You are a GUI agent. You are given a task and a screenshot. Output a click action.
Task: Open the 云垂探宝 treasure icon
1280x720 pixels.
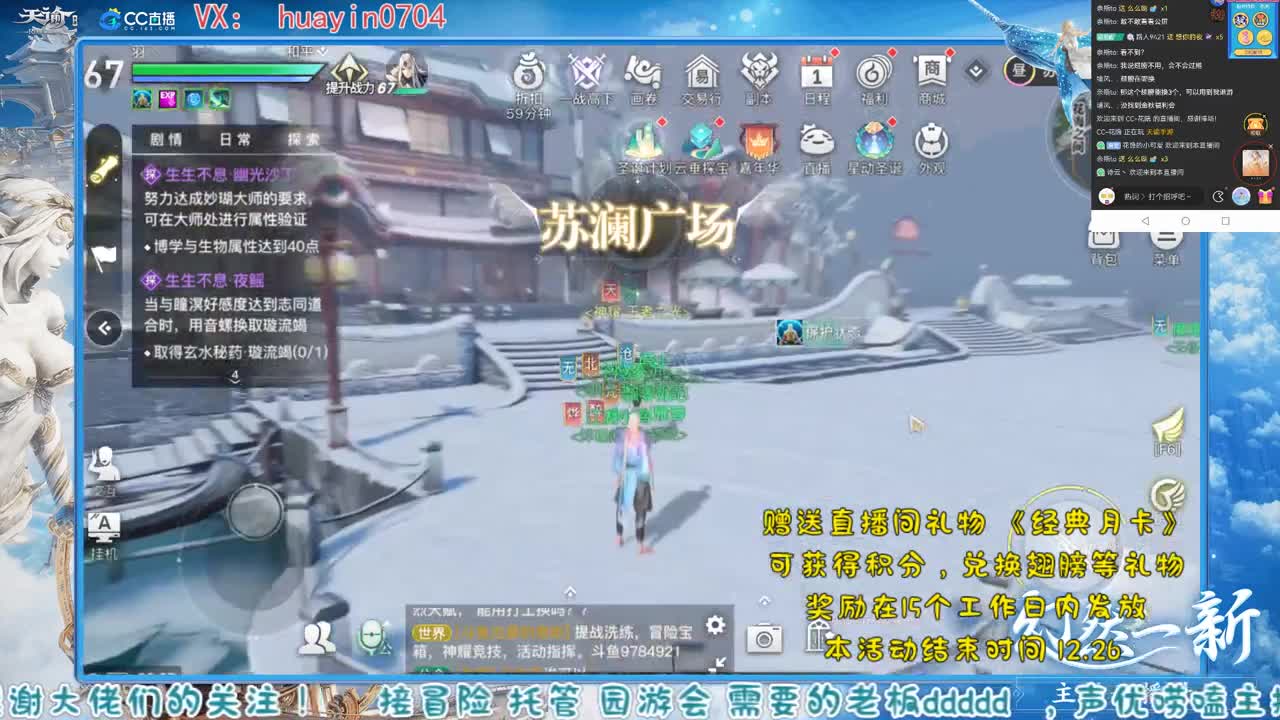pos(702,141)
